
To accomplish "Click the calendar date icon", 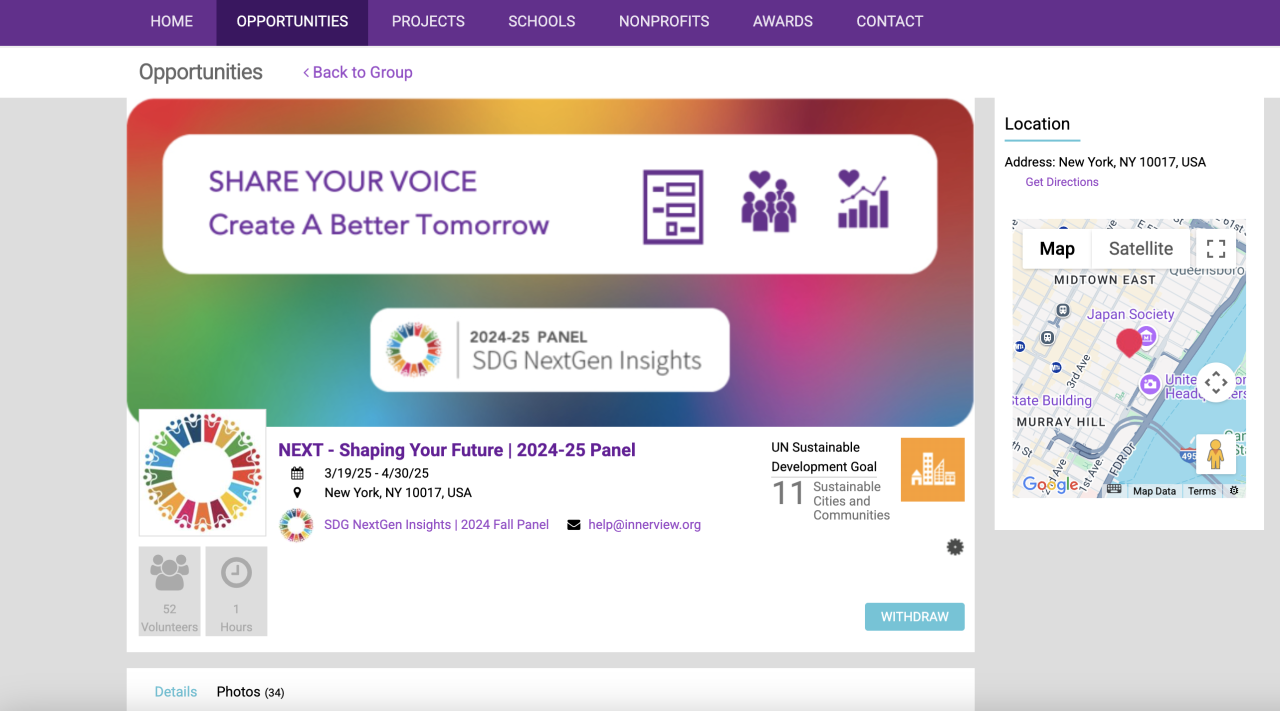I will [x=297, y=473].
